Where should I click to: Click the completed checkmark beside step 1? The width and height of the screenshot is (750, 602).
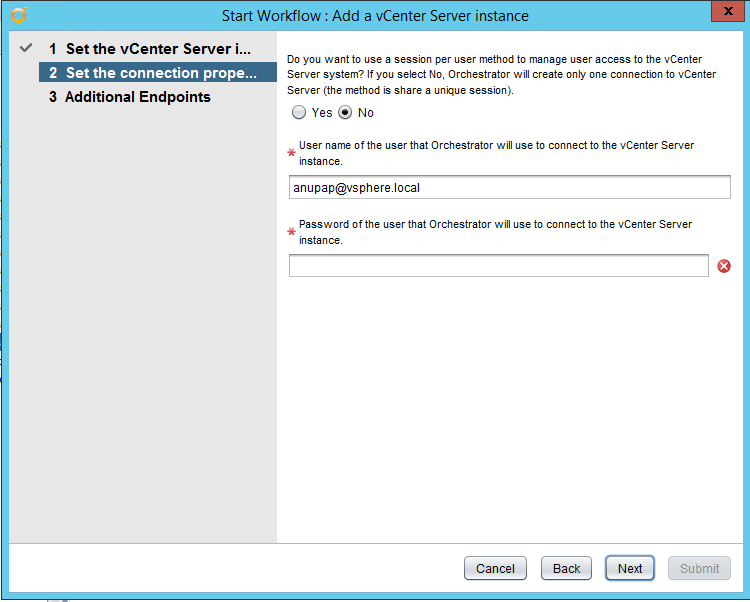26,48
